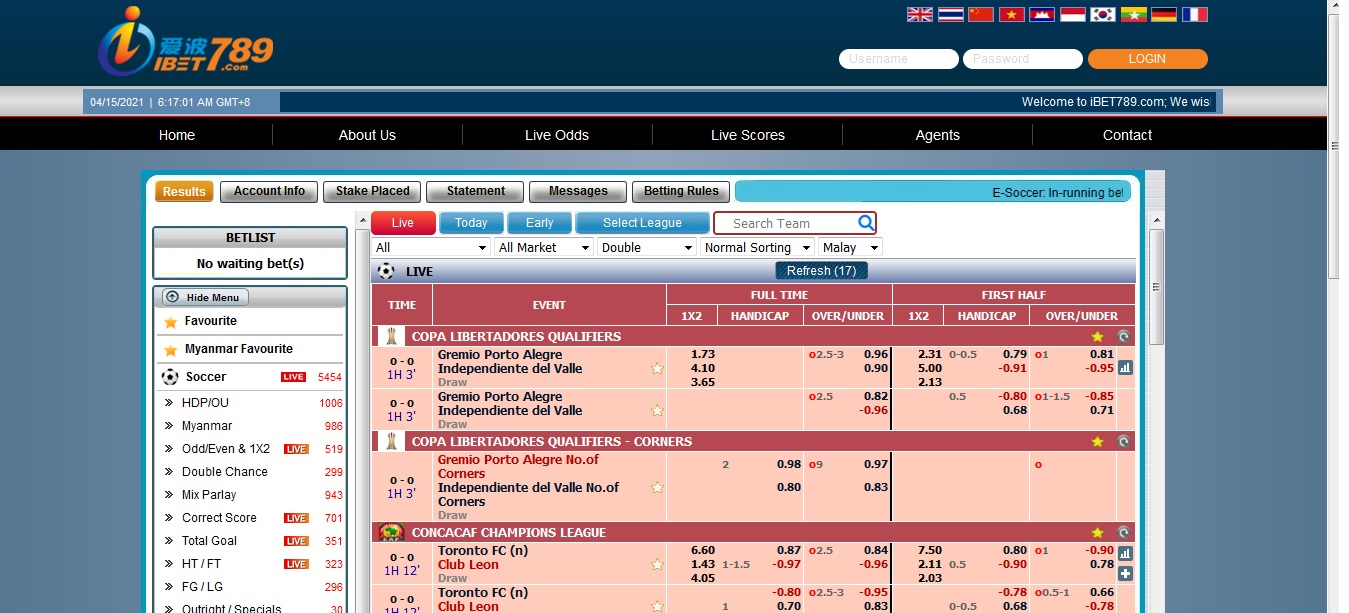Expand more bets for Toronto FC match
Screen dimensions: 1349x613
pos(1125,573)
